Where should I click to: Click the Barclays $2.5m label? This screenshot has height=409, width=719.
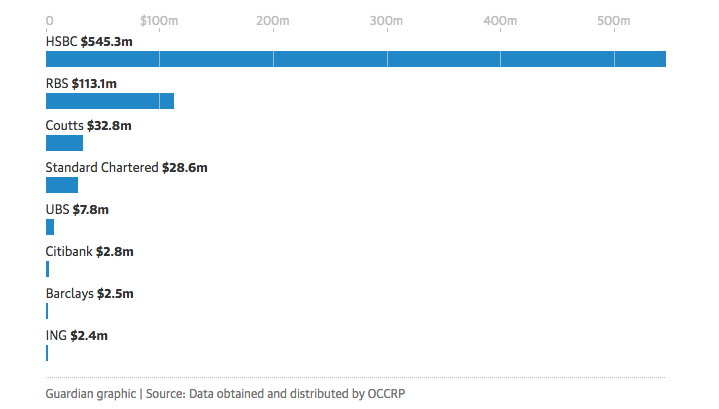point(89,294)
